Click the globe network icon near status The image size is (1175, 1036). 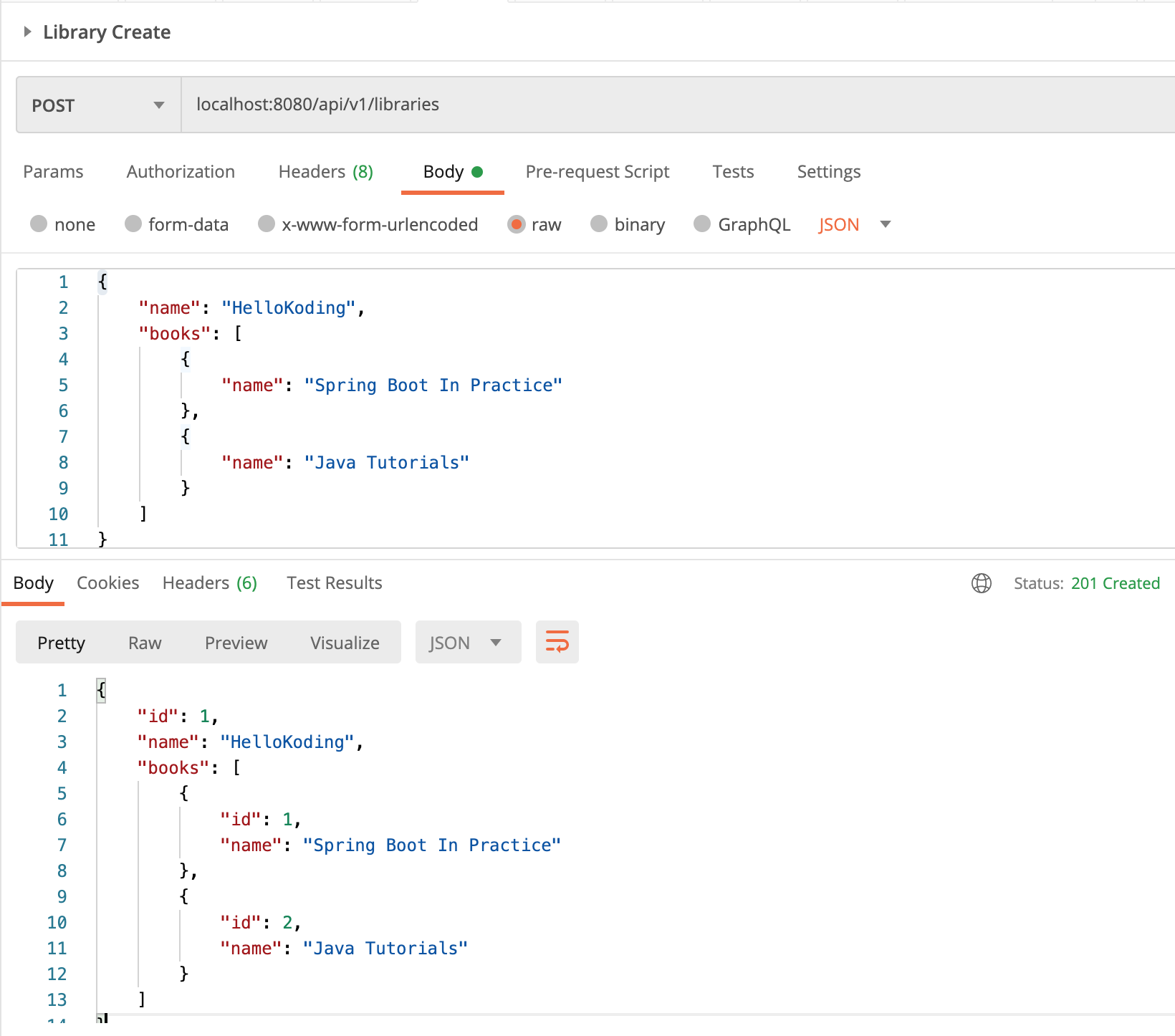point(981,583)
